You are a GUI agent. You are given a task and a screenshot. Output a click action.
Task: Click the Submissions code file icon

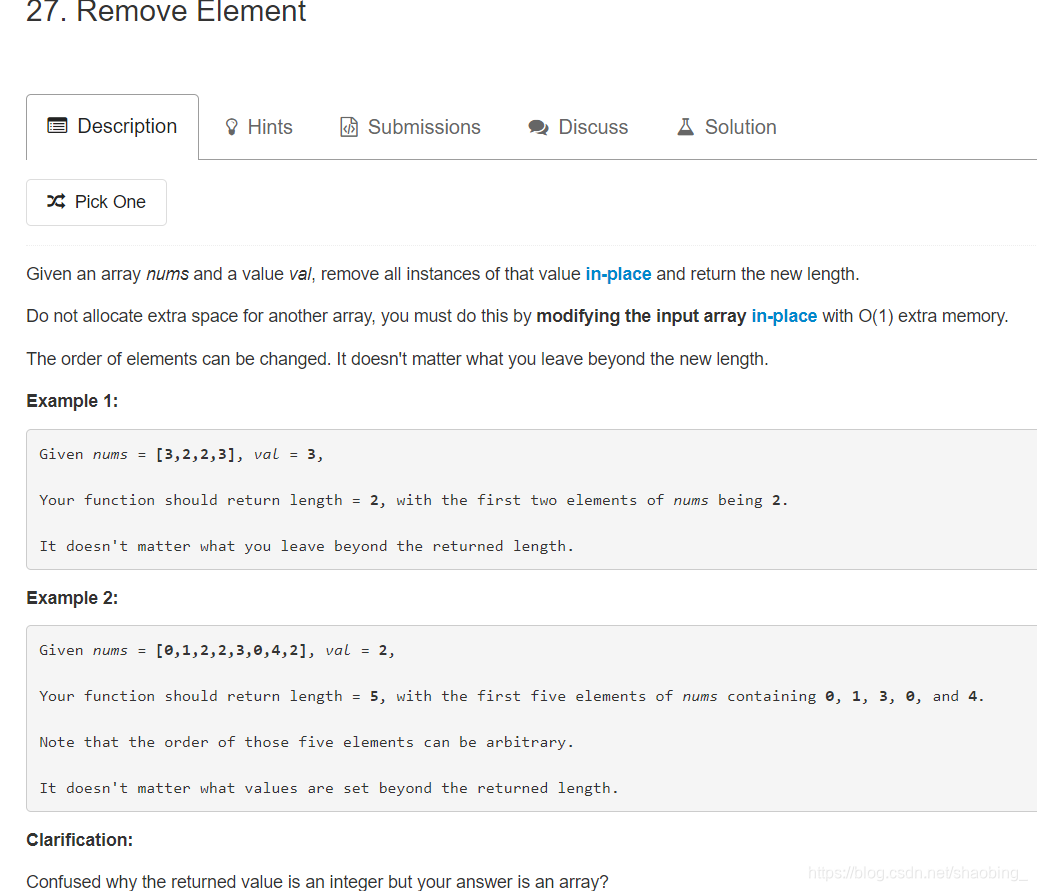(349, 127)
